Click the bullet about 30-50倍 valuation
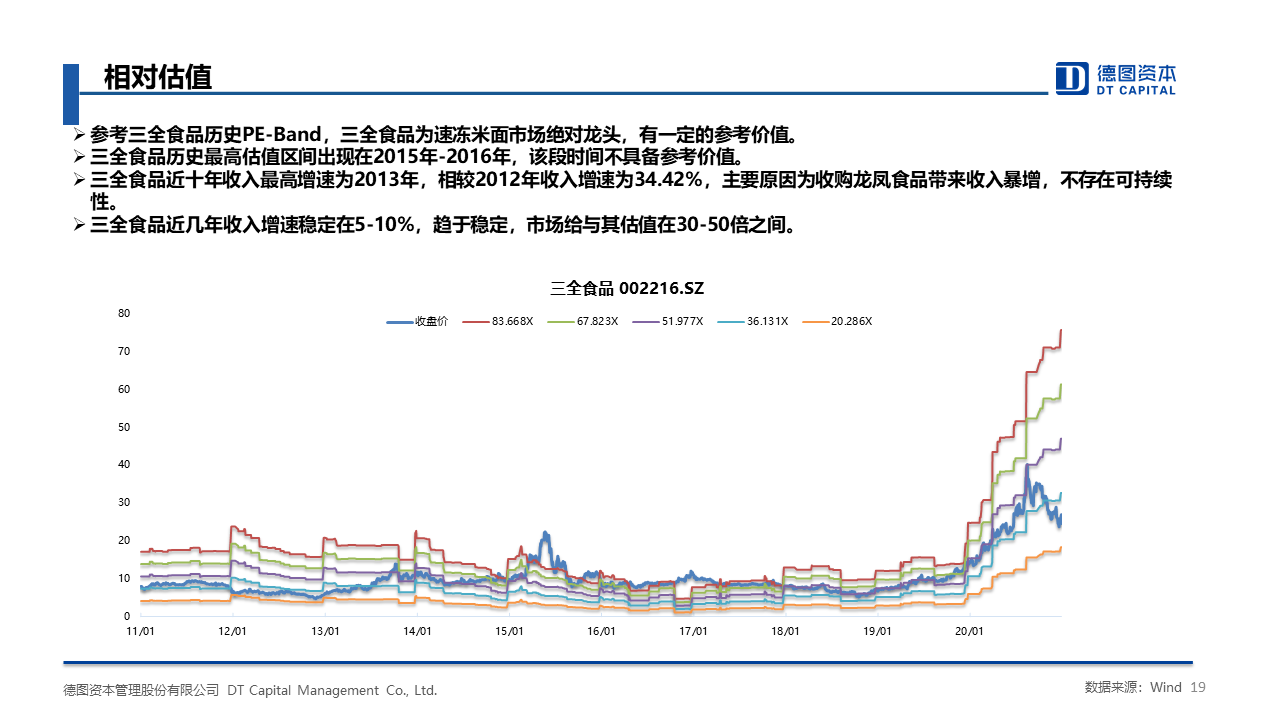1280x720 pixels. (x=435, y=225)
